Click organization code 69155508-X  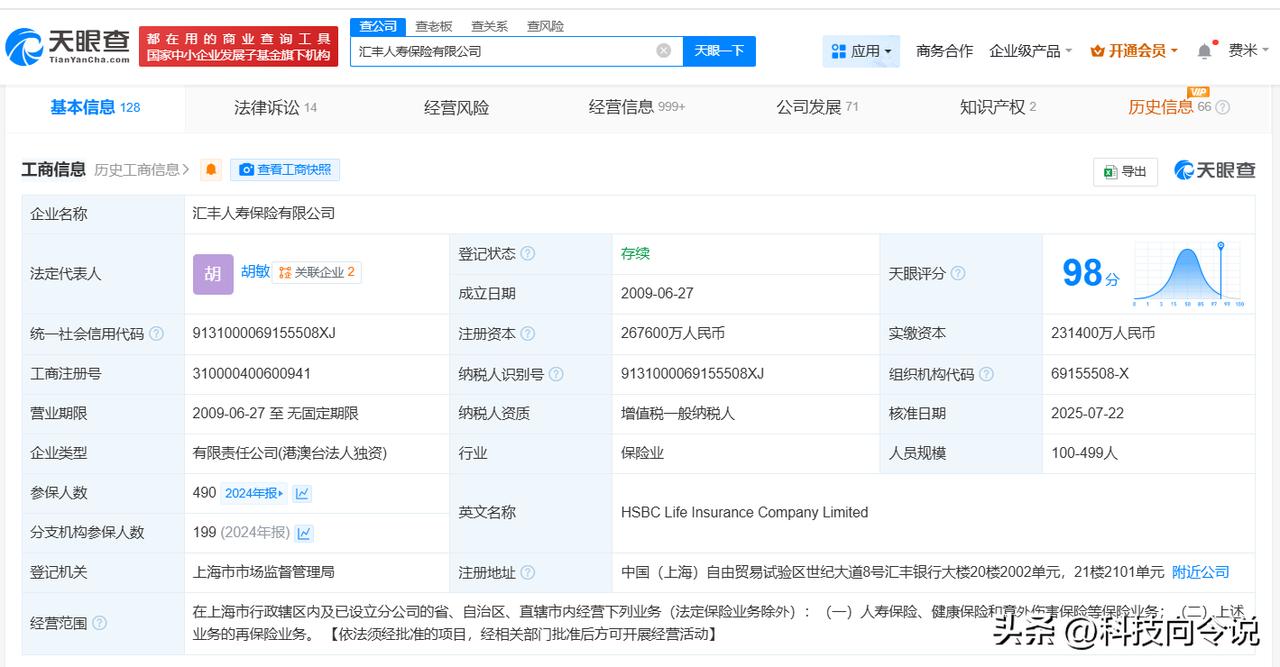point(1090,374)
